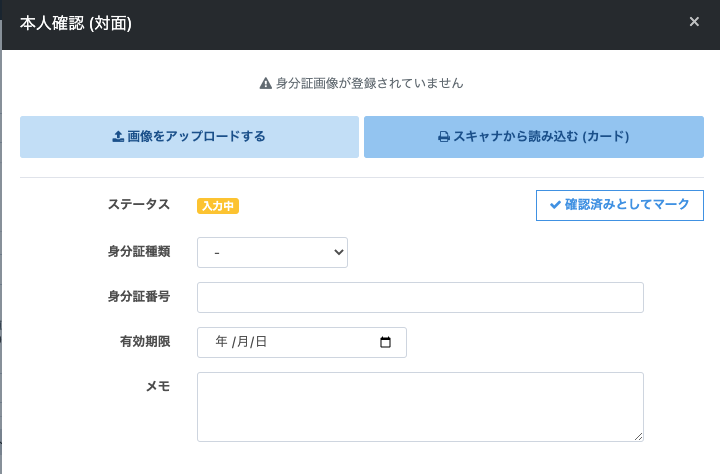Screen dimensions: 720x474
Task: Click inside the メモ text area
Action: pos(420,406)
